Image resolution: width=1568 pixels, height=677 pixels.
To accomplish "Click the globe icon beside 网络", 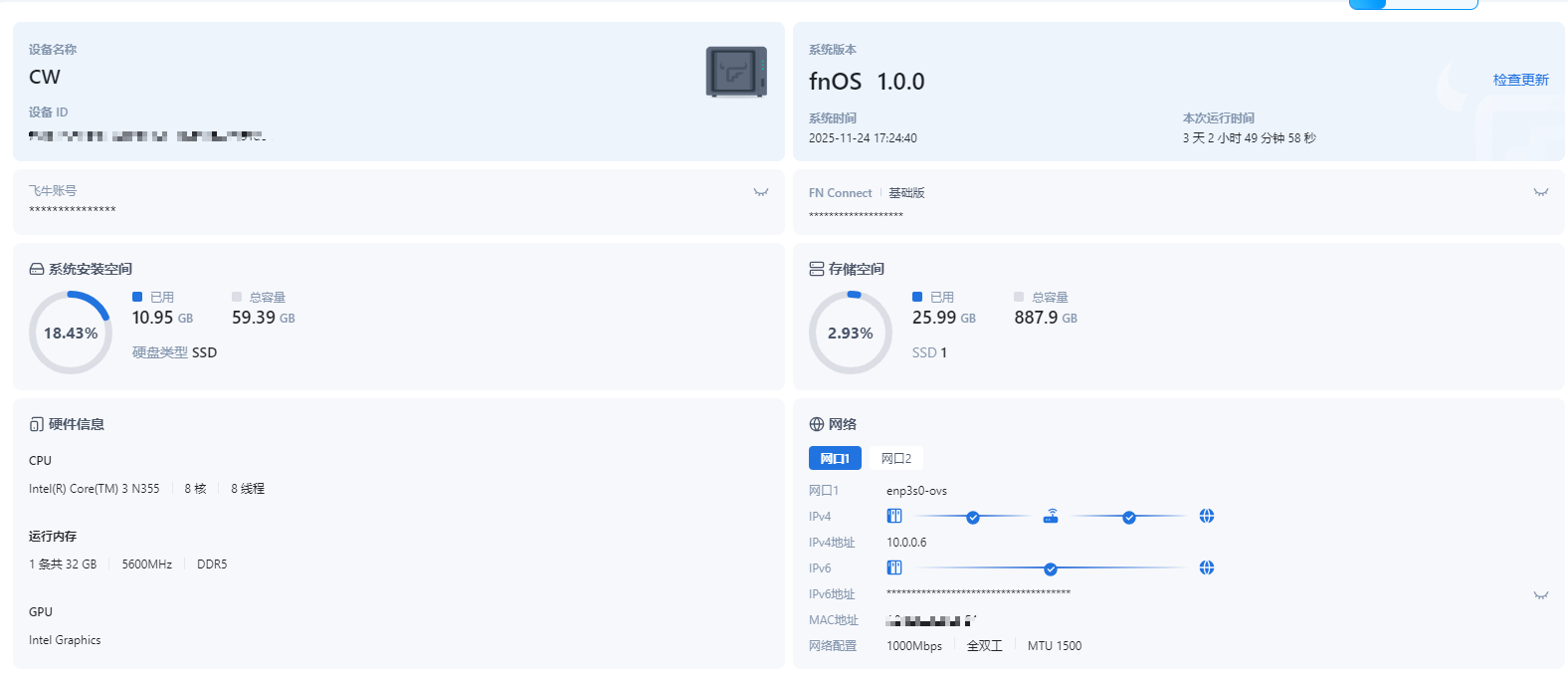I will click(817, 424).
